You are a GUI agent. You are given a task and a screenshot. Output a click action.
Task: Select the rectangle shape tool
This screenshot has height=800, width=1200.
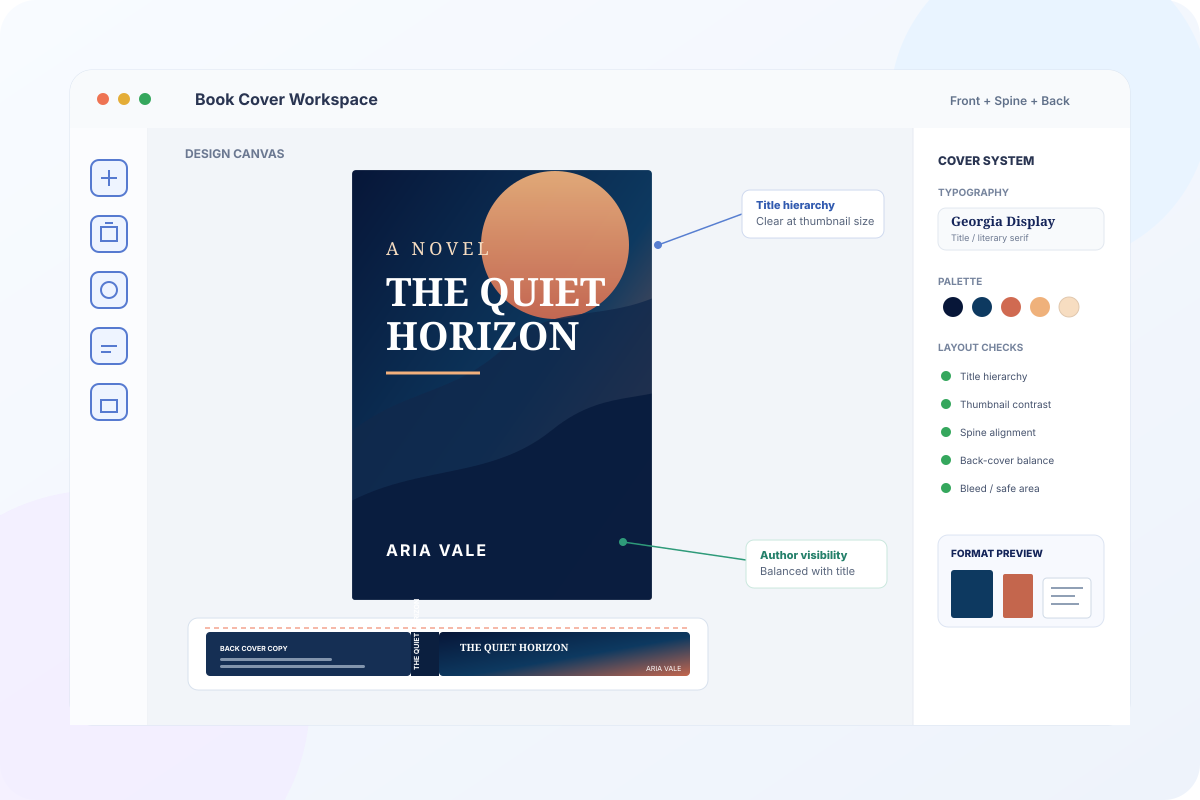tap(109, 402)
